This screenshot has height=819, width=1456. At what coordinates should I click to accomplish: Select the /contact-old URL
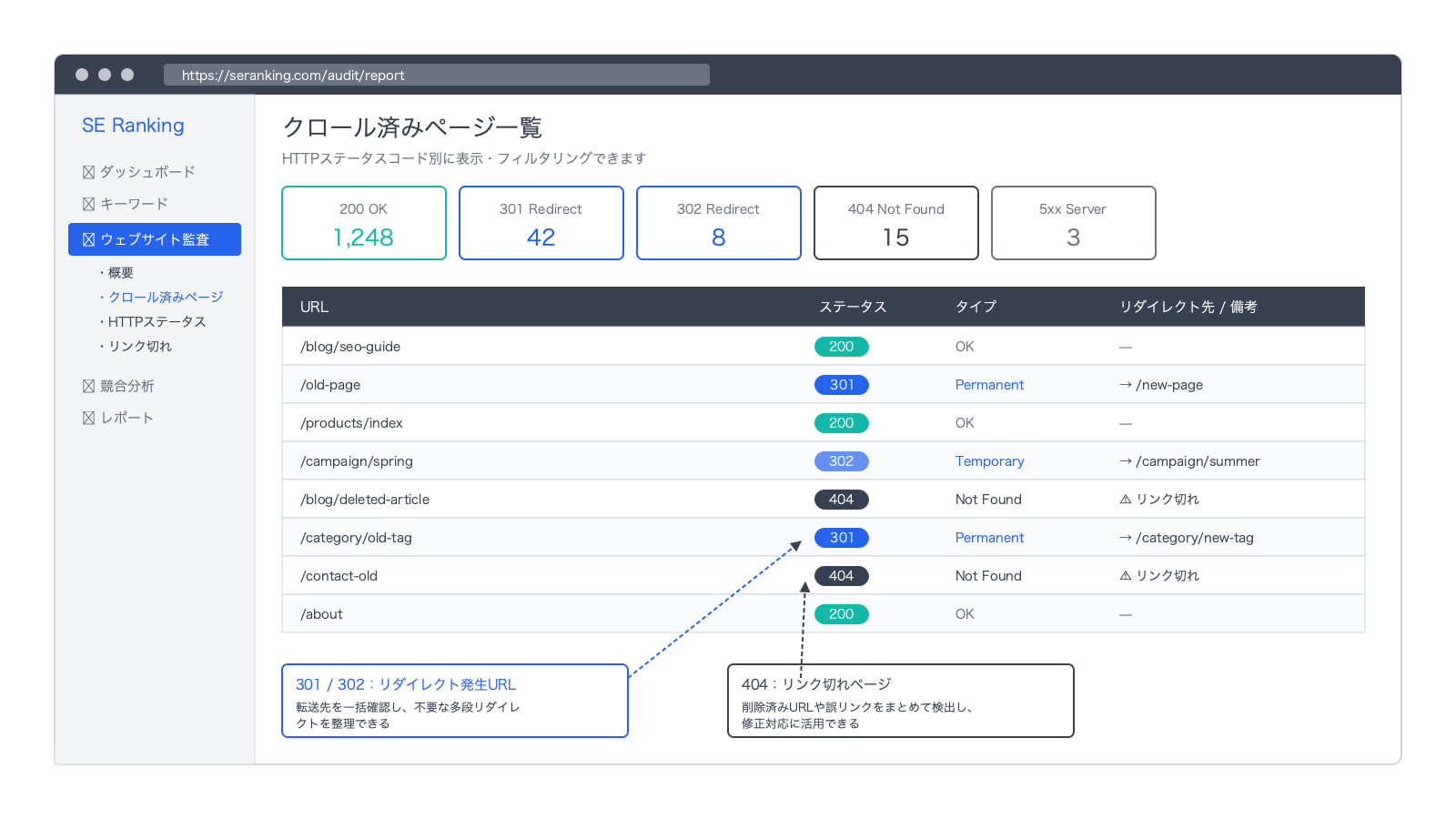339,576
